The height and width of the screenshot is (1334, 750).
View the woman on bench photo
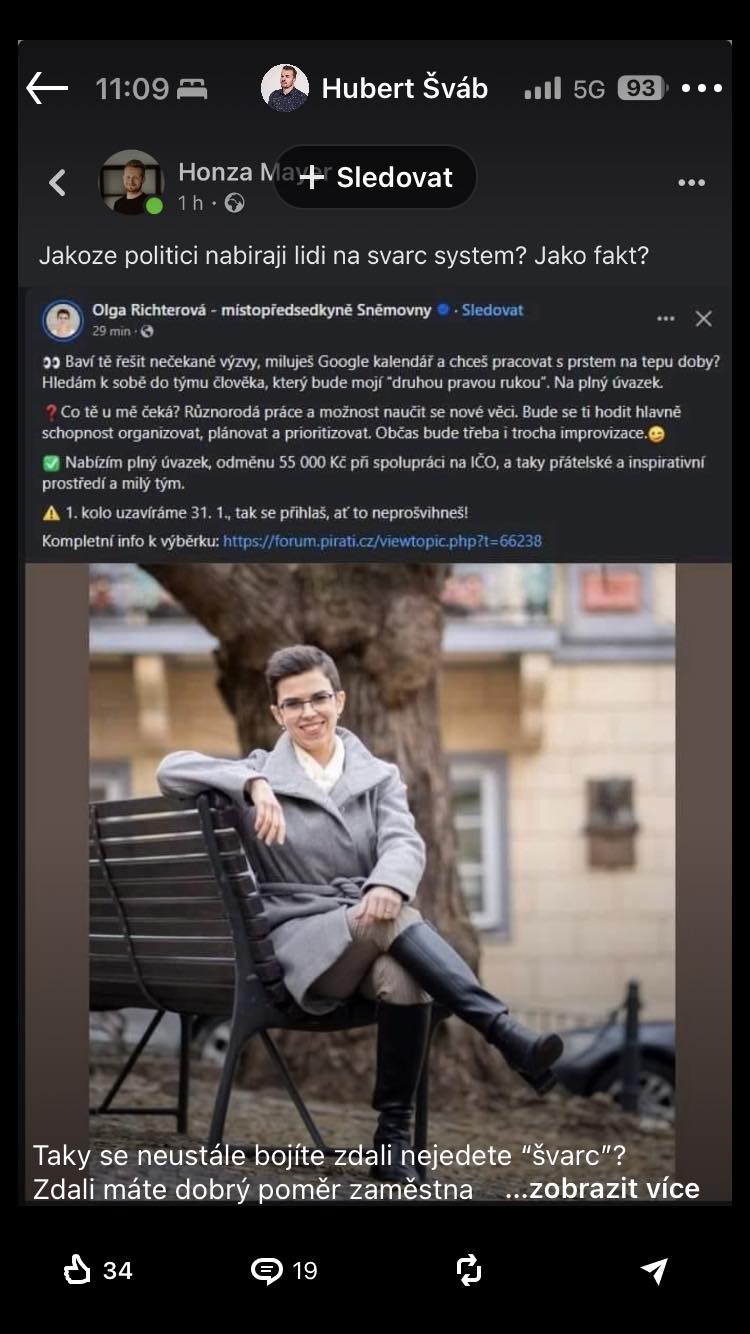point(380,850)
